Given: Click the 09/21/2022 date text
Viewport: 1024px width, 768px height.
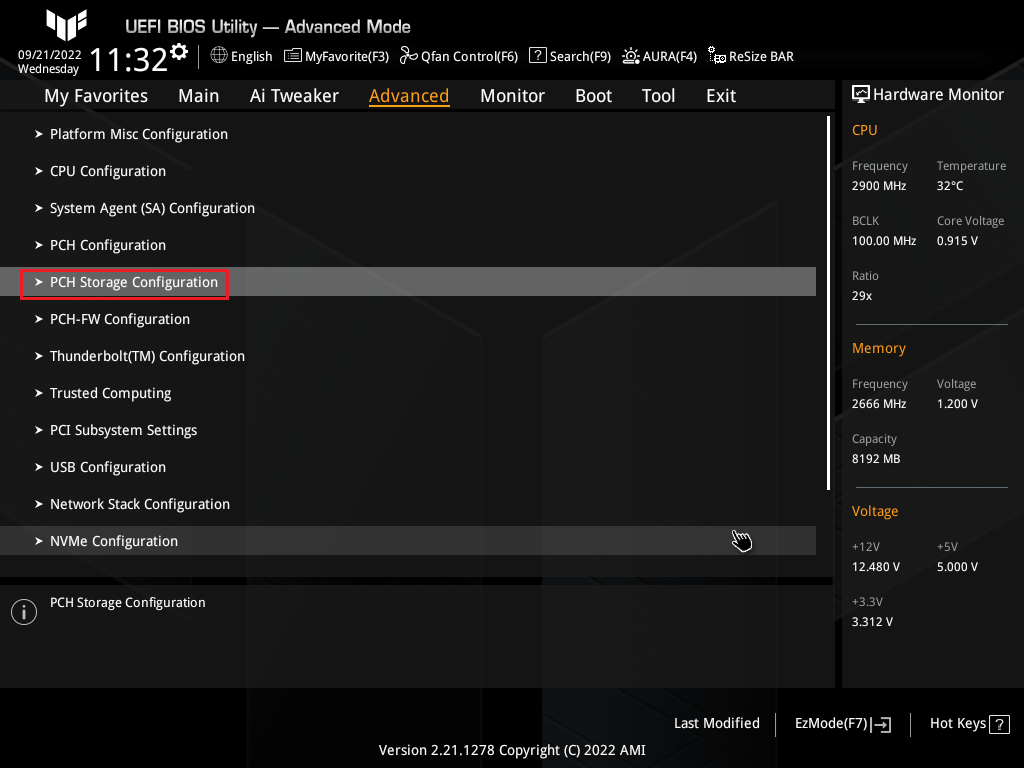Looking at the screenshot, I should [50, 55].
